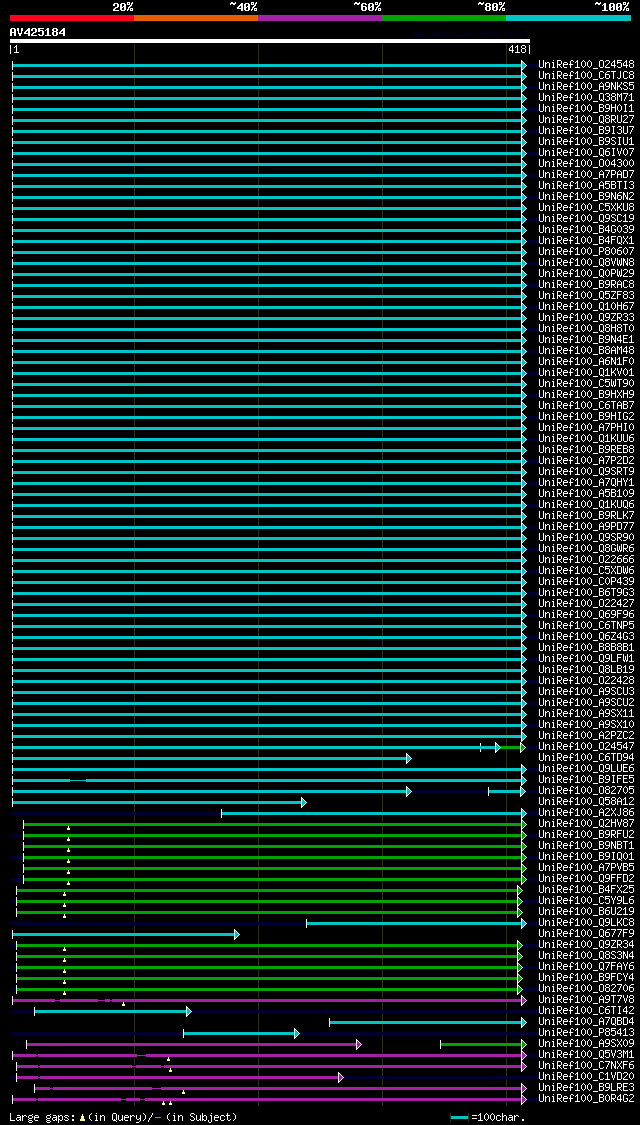Open hit UniRef100_P80607
This screenshot has height=1125, width=640.
coord(586,251)
